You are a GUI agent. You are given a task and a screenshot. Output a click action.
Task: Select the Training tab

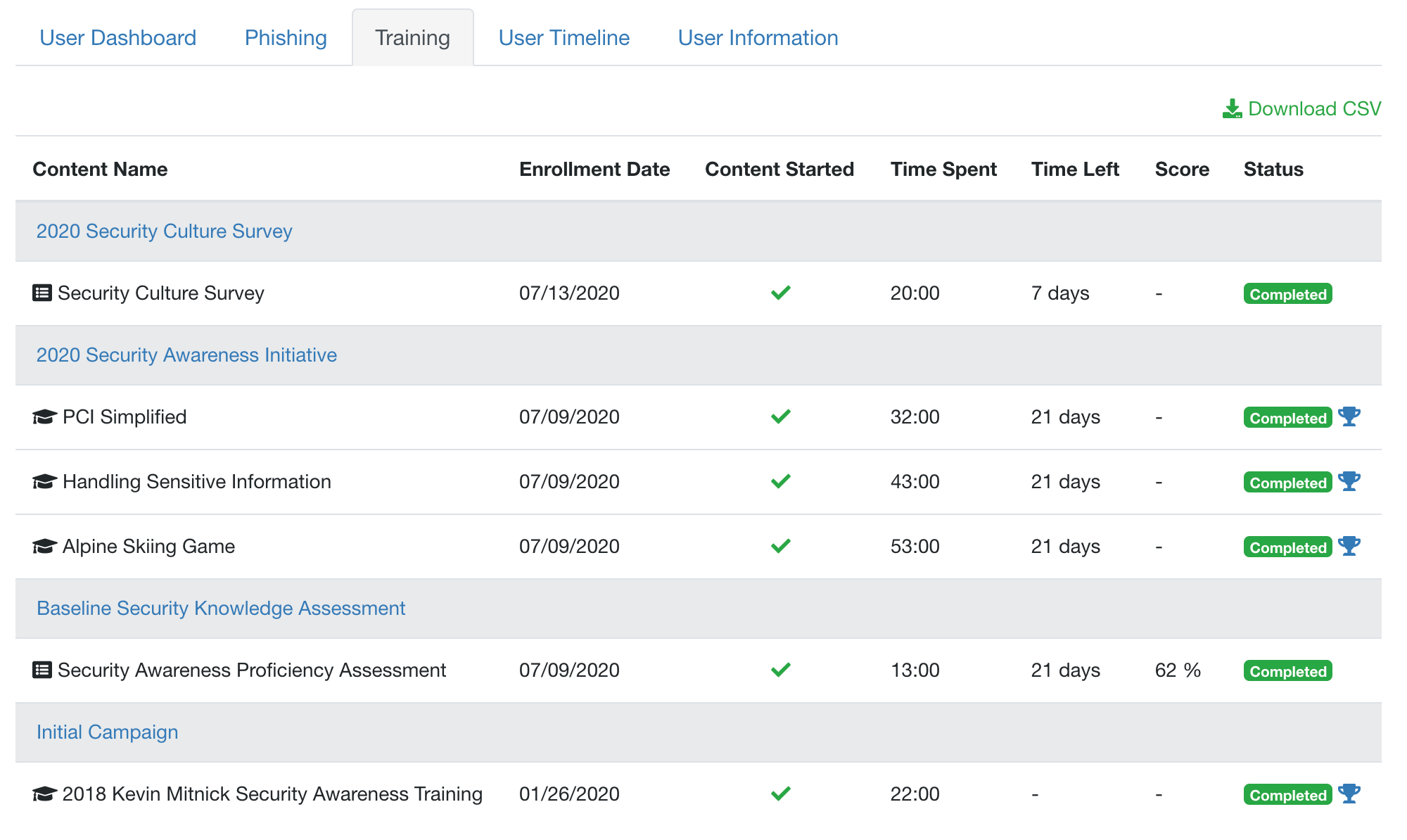coord(413,38)
